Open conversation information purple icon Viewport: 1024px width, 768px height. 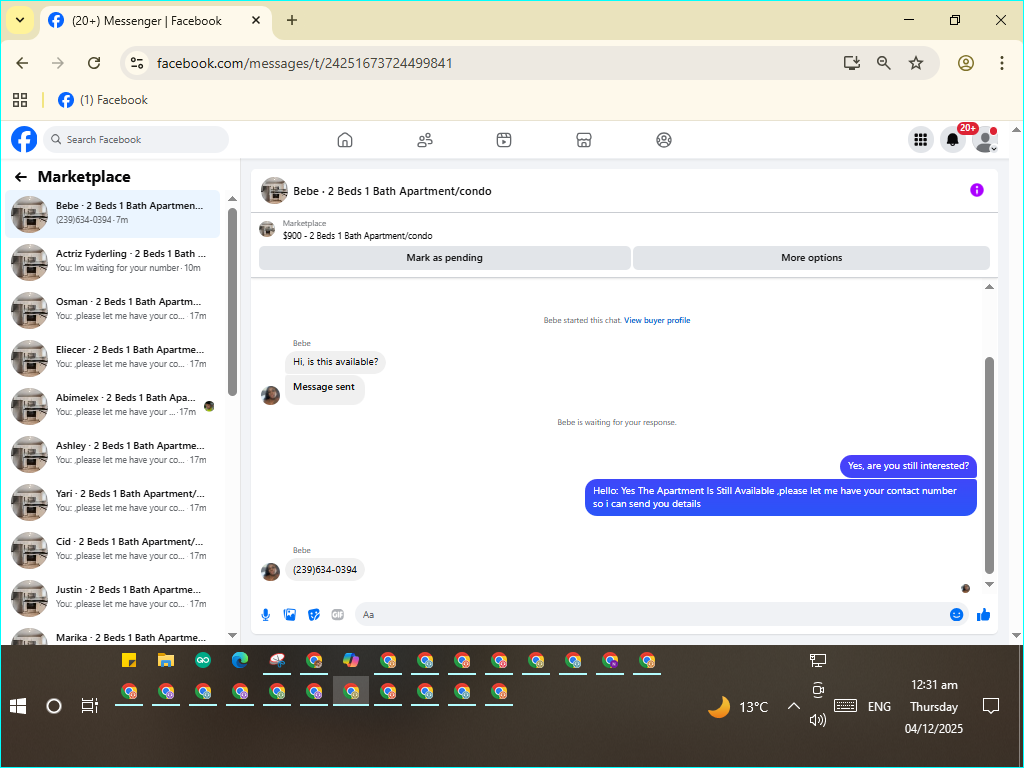click(x=977, y=190)
